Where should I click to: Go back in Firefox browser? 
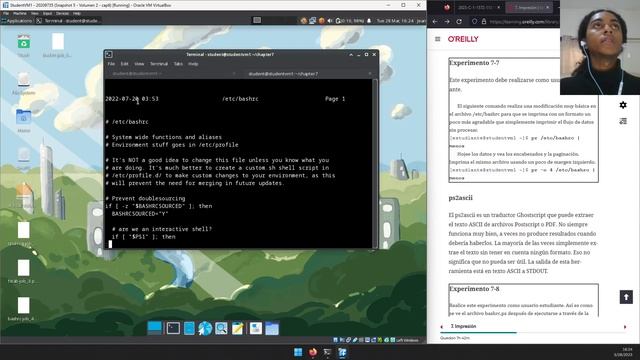pyautogui.click(x=435, y=21)
